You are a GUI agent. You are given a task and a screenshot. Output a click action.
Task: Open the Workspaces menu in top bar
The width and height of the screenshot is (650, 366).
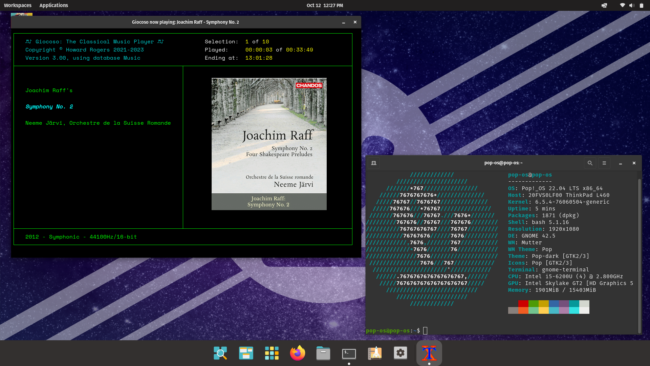(18, 5)
